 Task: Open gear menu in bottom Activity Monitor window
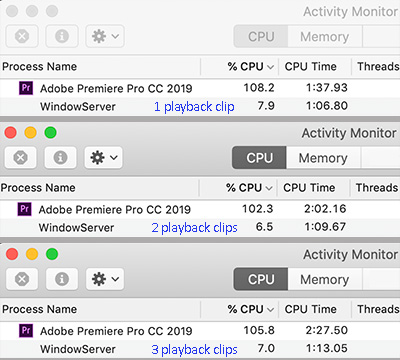(x=105, y=279)
